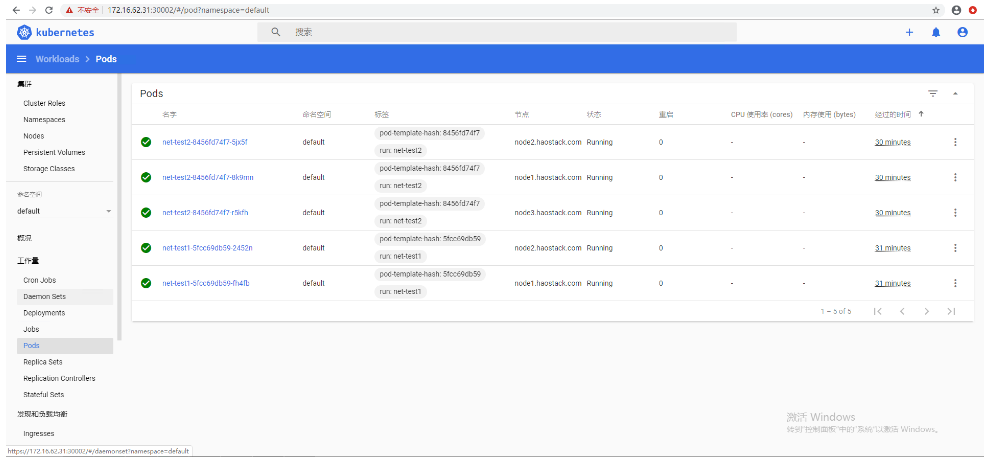This screenshot has height=461, width=992.
Task: Click green status icon for net-test1 2452n pod
Action: tap(146, 248)
